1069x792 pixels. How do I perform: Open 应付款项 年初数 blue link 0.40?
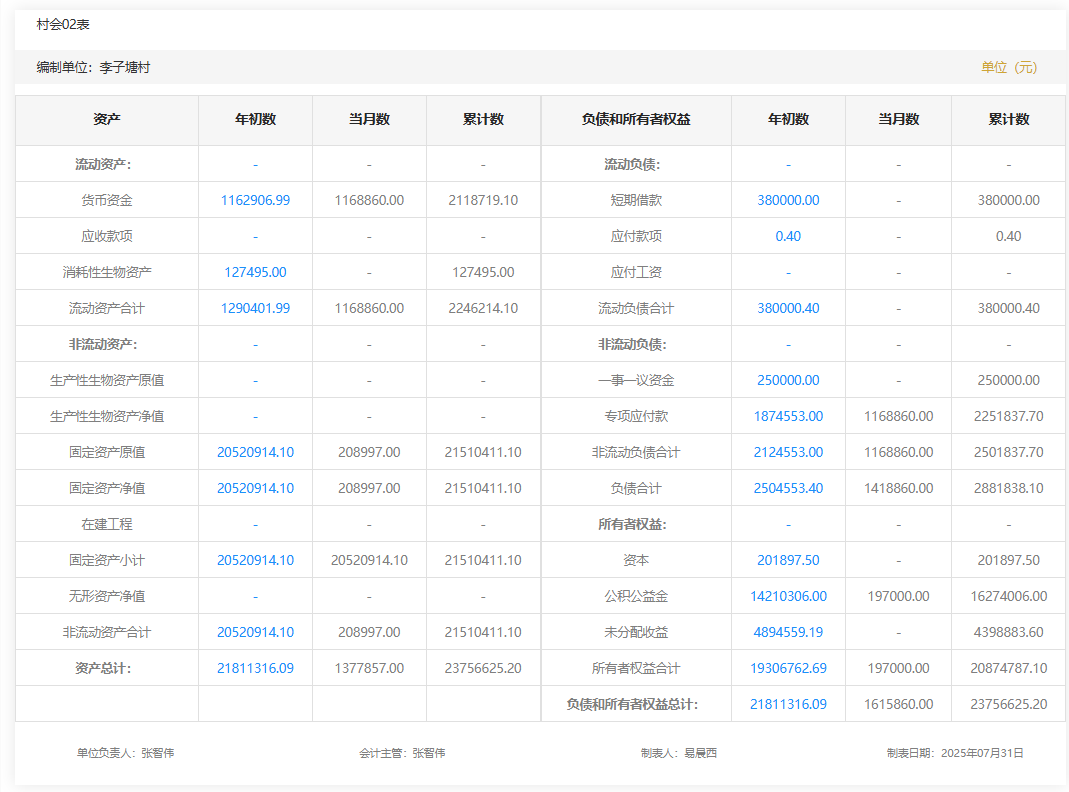[788, 236]
